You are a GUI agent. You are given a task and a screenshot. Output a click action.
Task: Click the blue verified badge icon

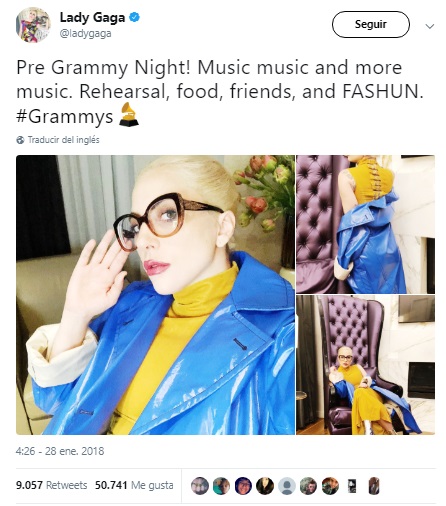click(x=135, y=17)
